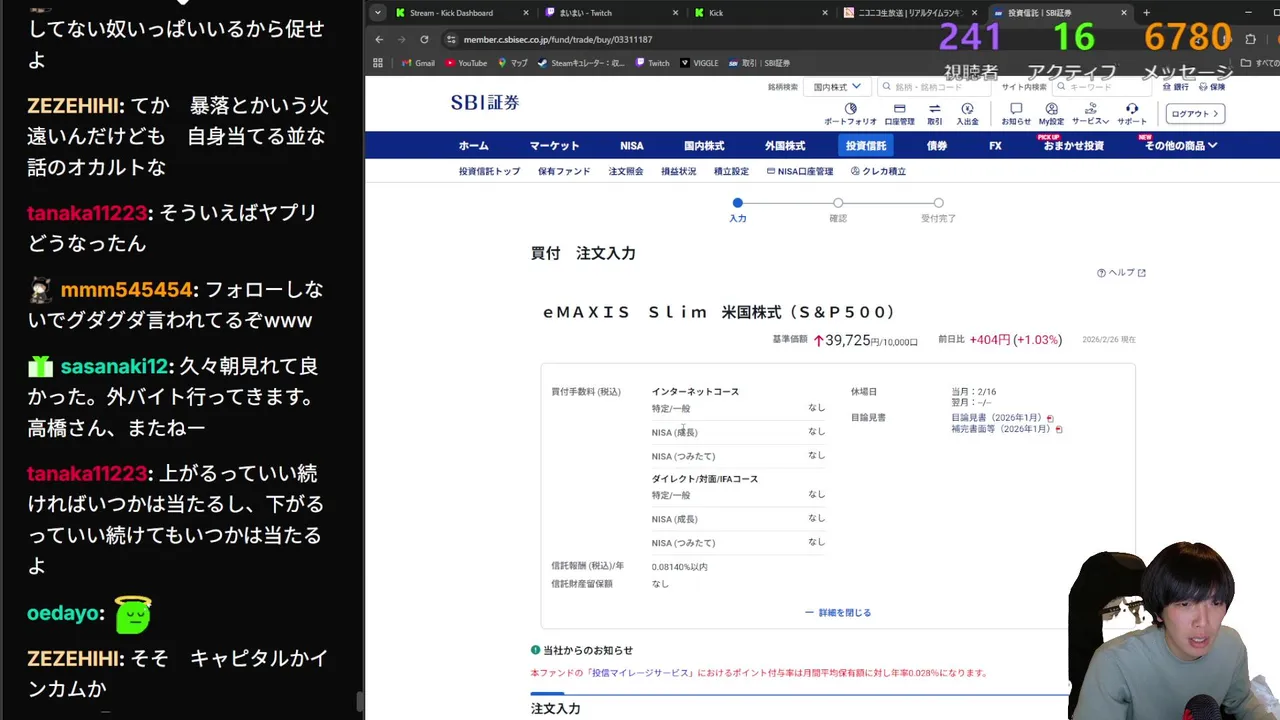Open the My設定 icon
This screenshot has width=1280, height=720.
1051,109
